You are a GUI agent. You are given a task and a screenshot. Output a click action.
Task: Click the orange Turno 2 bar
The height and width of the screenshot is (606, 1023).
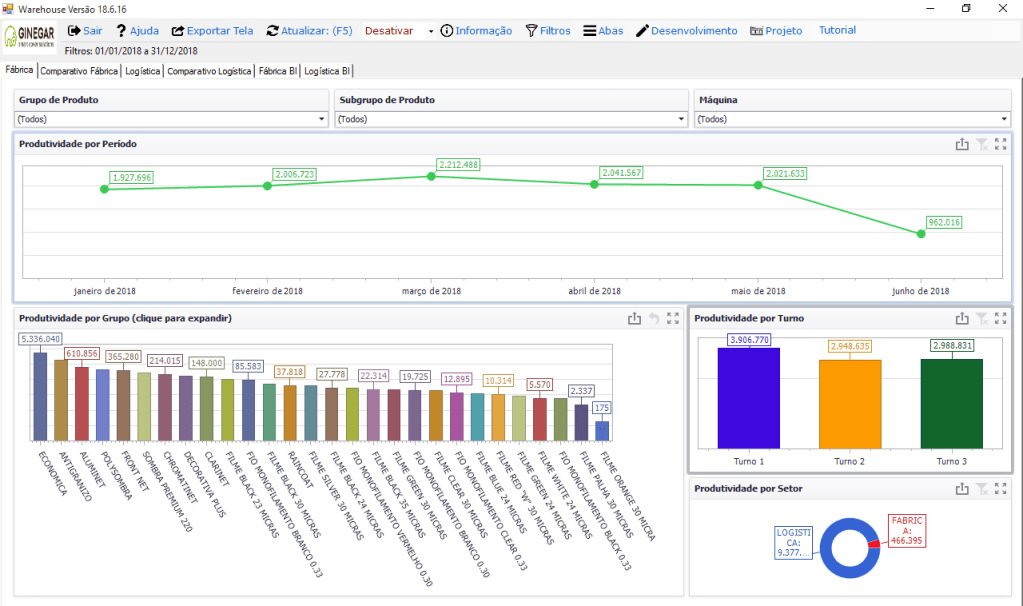click(x=849, y=403)
